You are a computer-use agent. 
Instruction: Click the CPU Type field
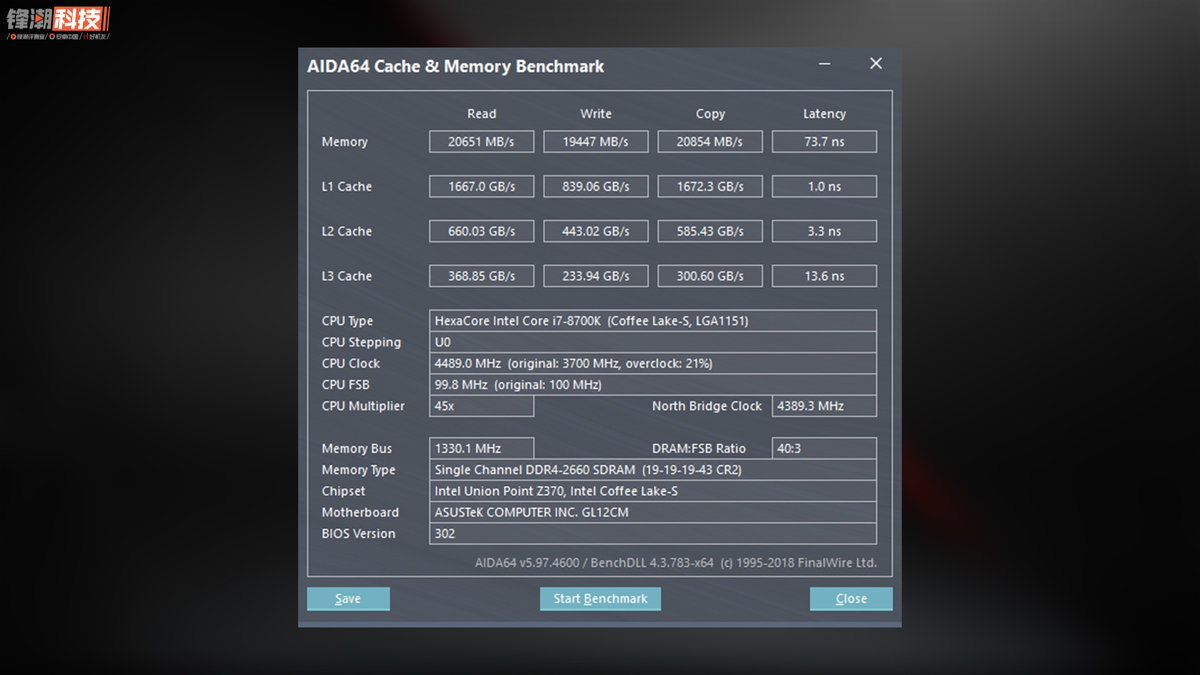coord(652,321)
